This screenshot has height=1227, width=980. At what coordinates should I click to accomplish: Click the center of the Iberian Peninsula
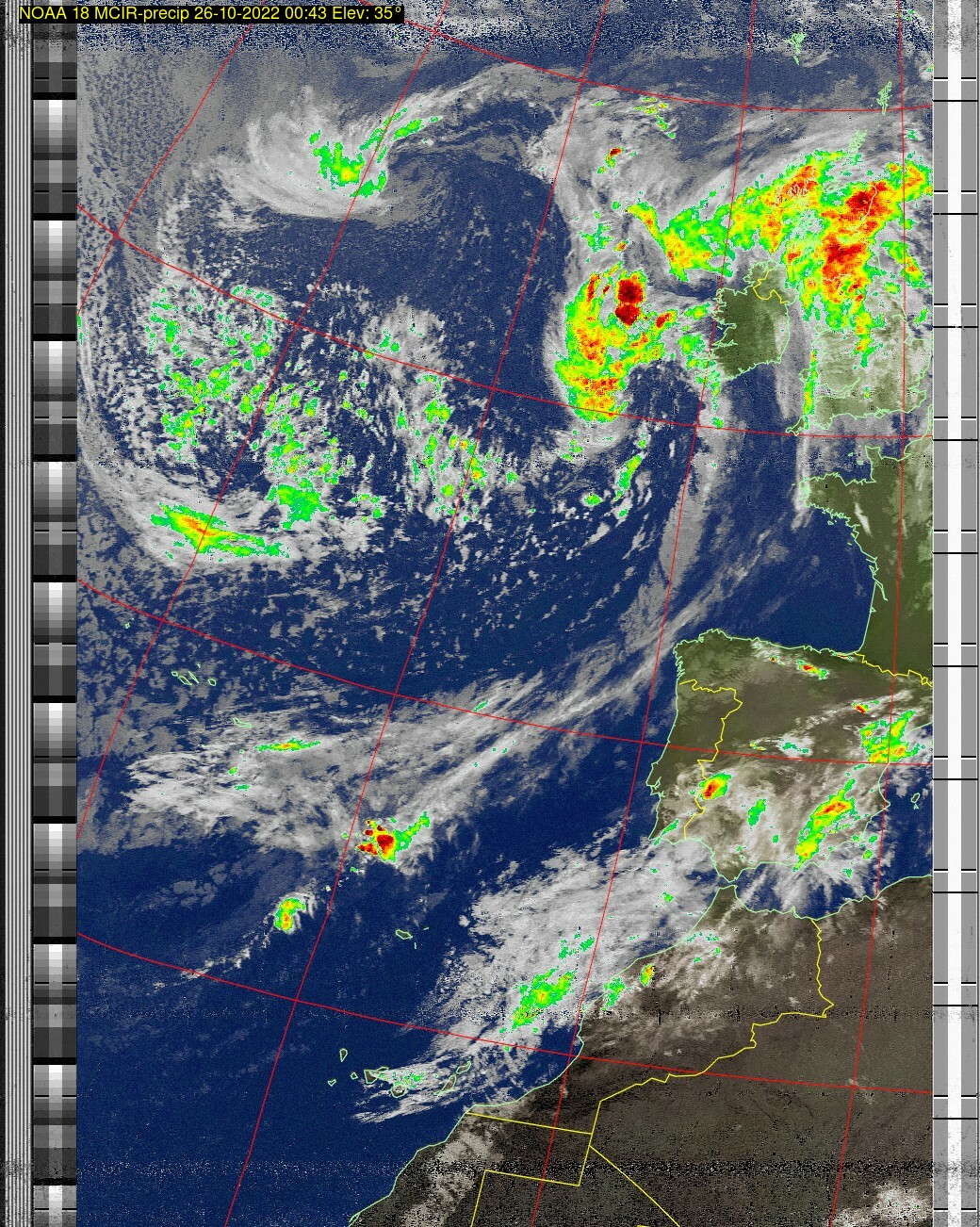773,782
